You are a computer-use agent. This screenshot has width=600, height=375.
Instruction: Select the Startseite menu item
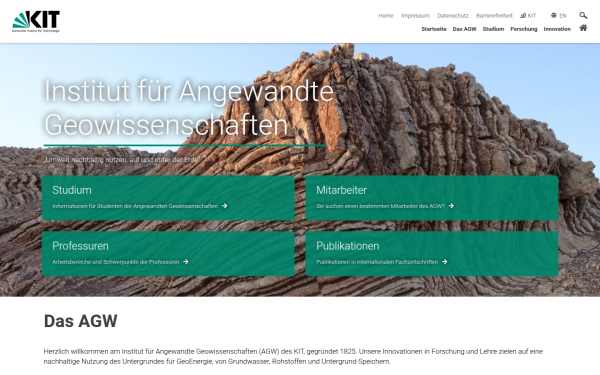[x=434, y=29]
